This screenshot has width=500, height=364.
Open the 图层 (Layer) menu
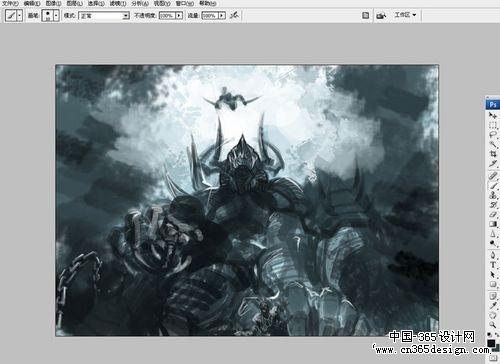coord(74,3)
